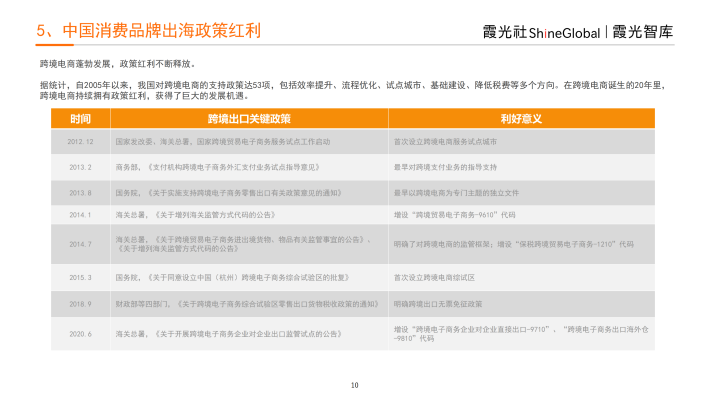Click the paragraph beginning '据统计，自2005年以来'
The width and height of the screenshot is (710, 399).
click(353, 90)
